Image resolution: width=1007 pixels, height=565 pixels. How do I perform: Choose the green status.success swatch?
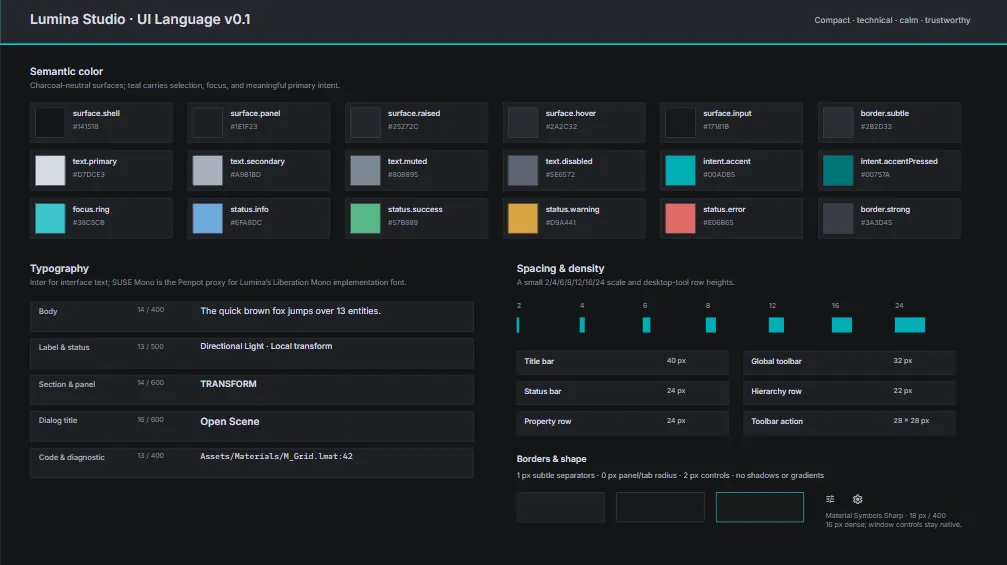pyautogui.click(x=365, y=218)
